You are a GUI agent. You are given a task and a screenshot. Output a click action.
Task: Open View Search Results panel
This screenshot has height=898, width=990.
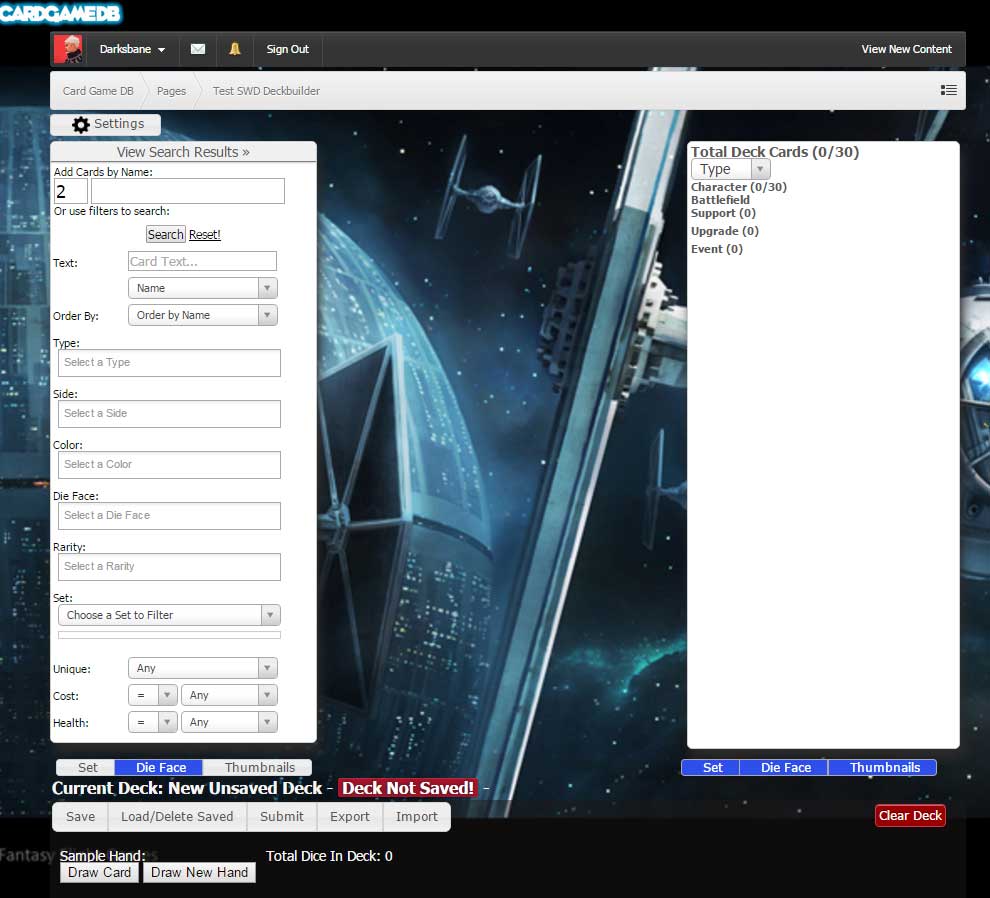[x=183, y=152]
